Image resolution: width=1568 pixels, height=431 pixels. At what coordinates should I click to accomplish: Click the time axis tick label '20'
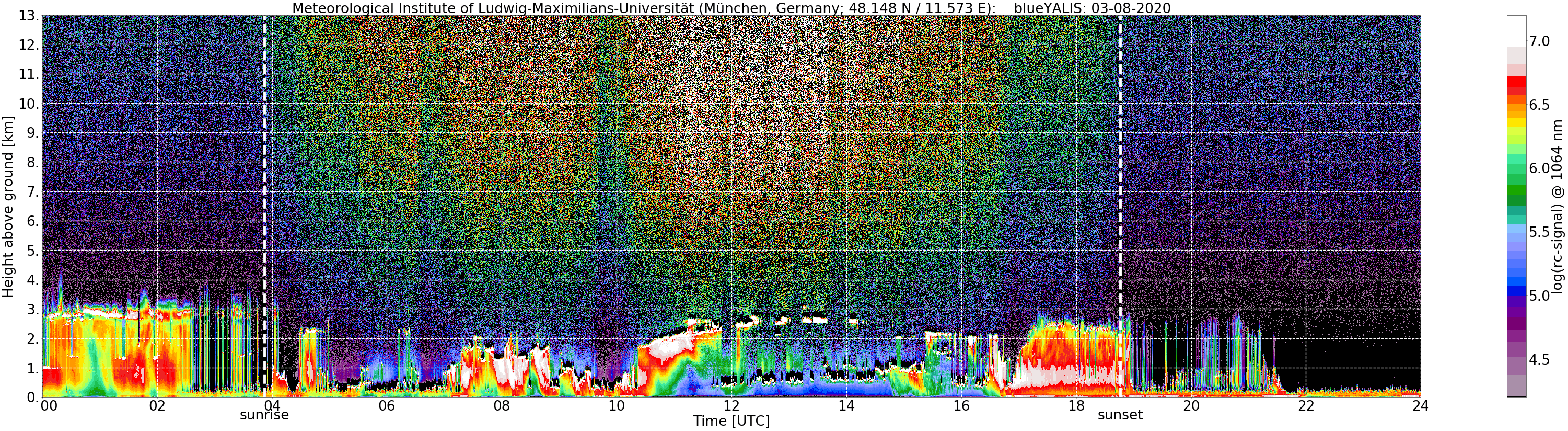(x=1191, y=406)
